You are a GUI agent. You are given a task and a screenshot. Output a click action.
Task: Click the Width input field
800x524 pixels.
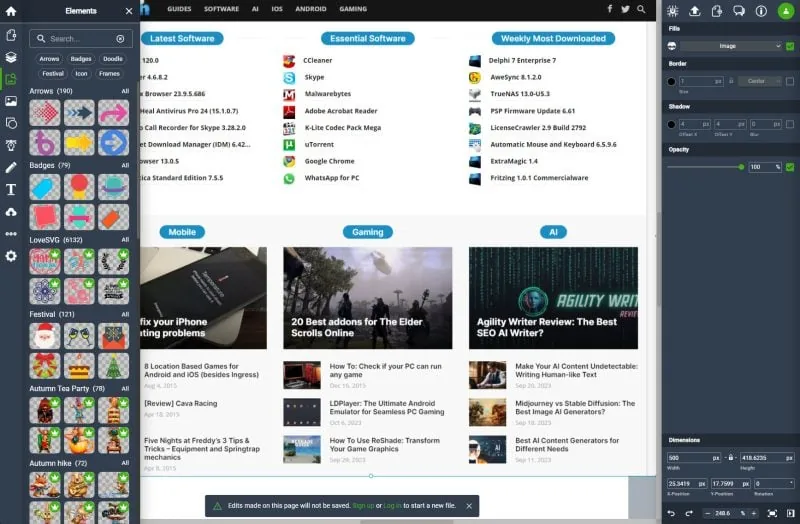693,458
